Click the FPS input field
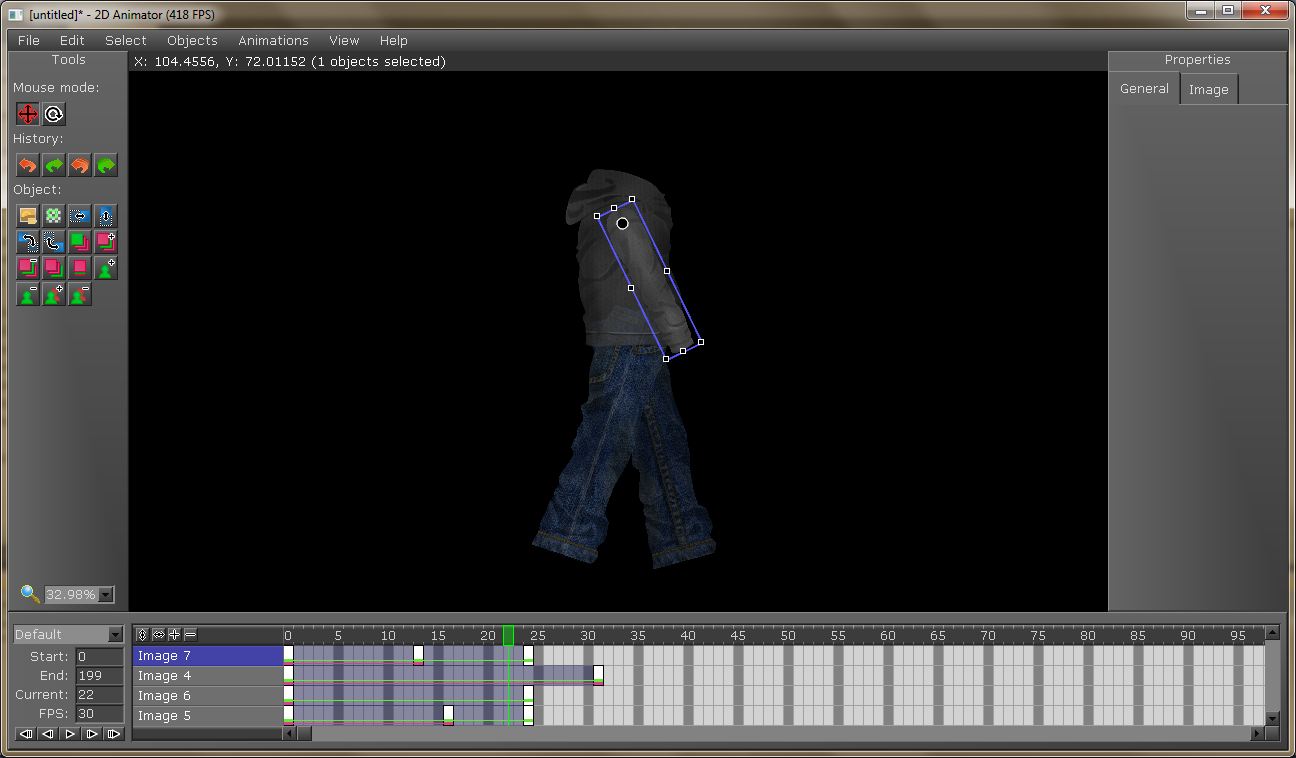Viewport: 1296px width, 758px height. tap(98, 714)
